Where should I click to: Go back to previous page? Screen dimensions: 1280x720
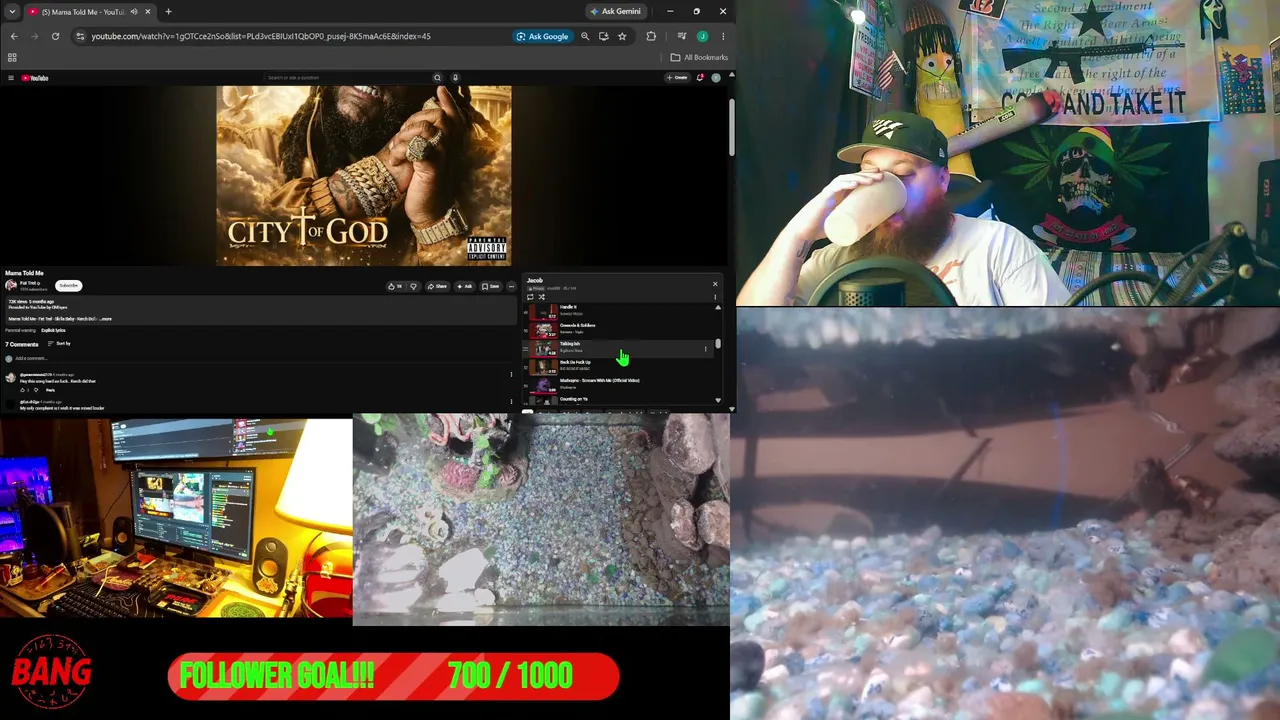click(13, 36)
